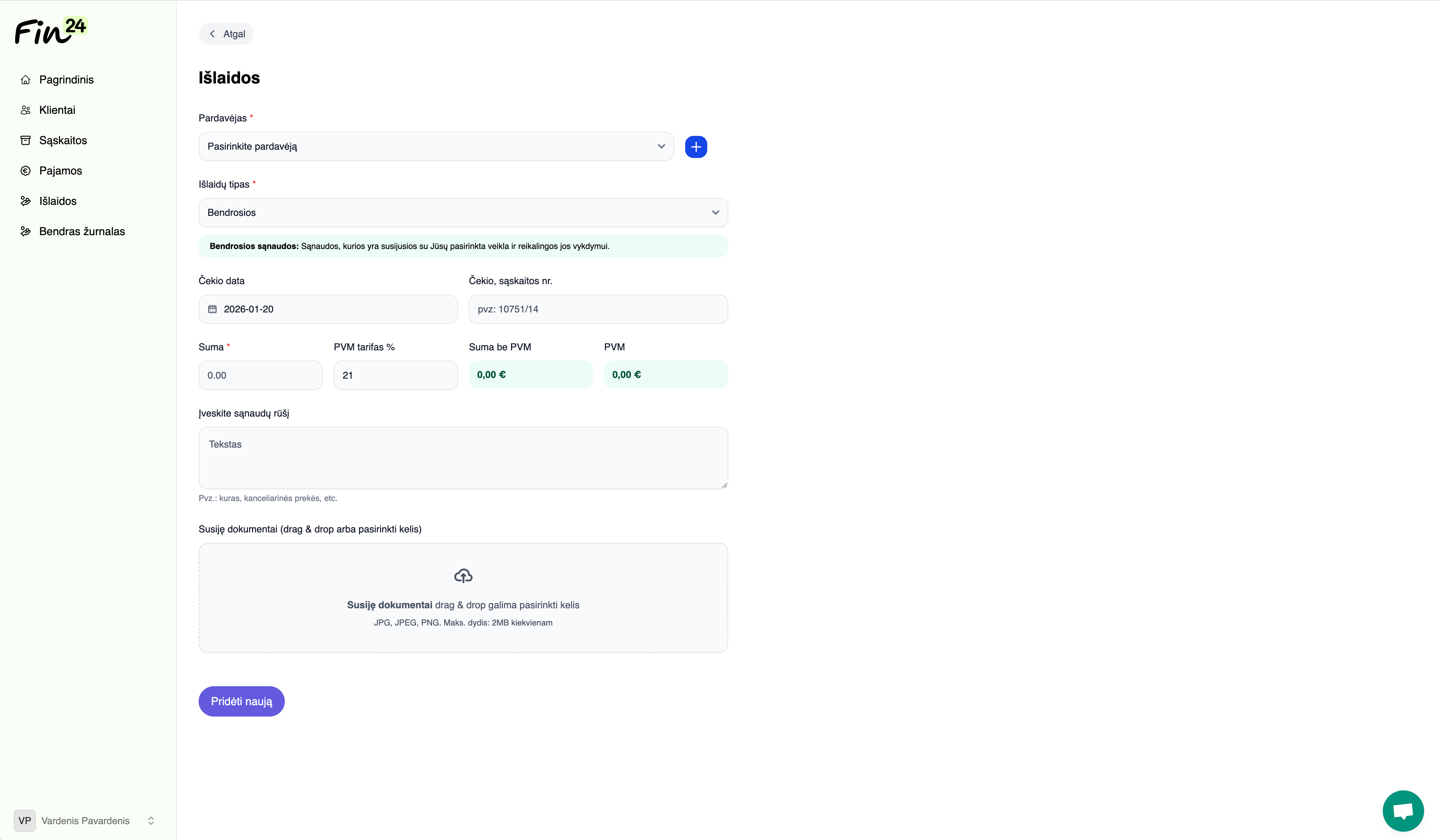Click the blue plus add-seller button

[x=696, y=147]
